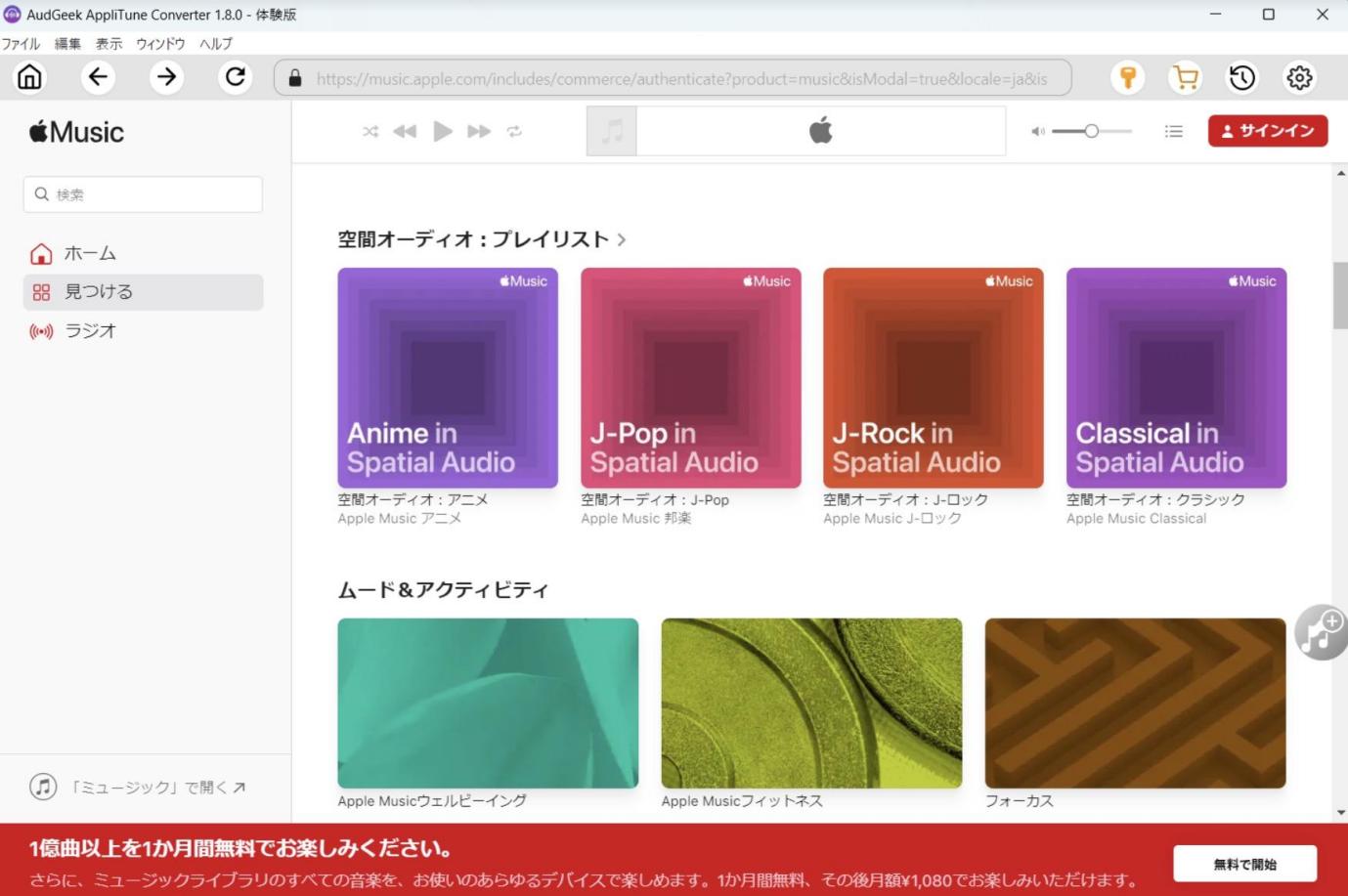1348x896 pixels.
Task: Open the 表示 menu
Action: coord(109,44)
